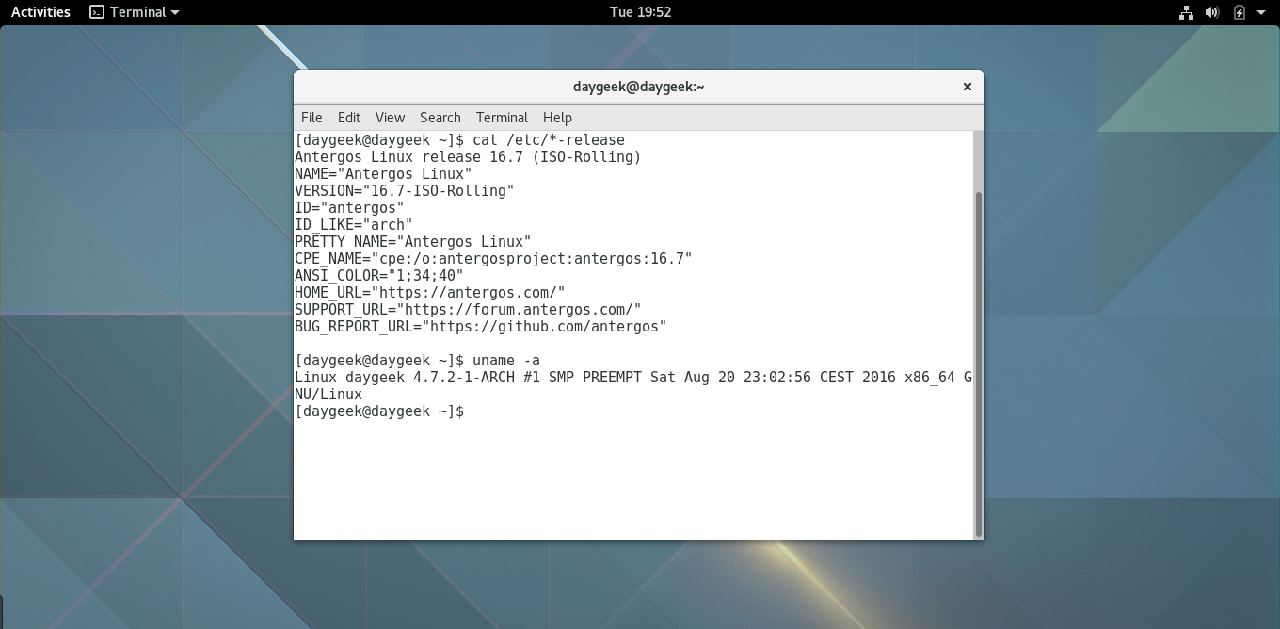Screen dimensions: 1280x629
Task: Close the daygeek terminal window
Action: pos(967,87)
